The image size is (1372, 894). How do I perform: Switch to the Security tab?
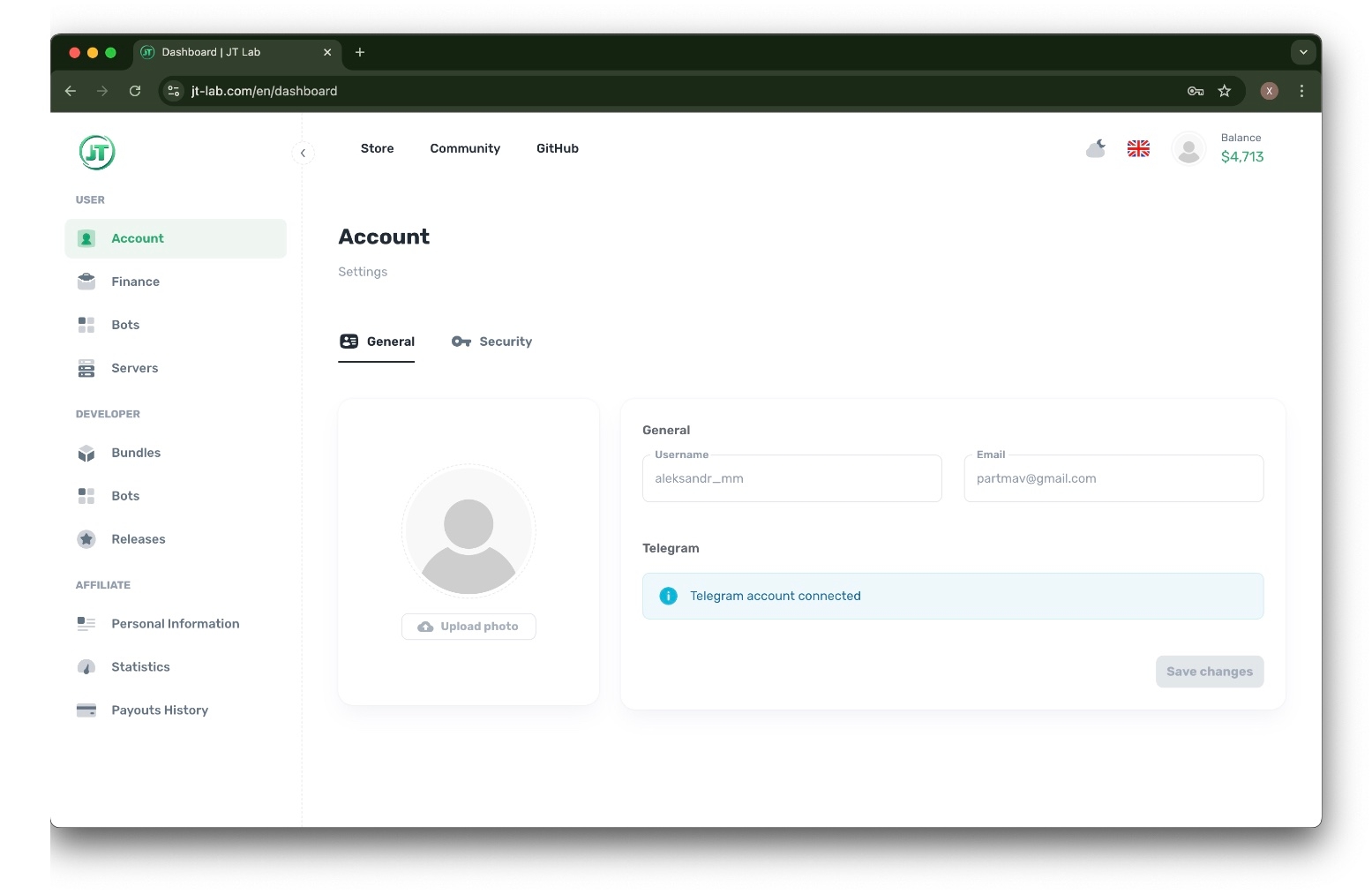[491, 342]
